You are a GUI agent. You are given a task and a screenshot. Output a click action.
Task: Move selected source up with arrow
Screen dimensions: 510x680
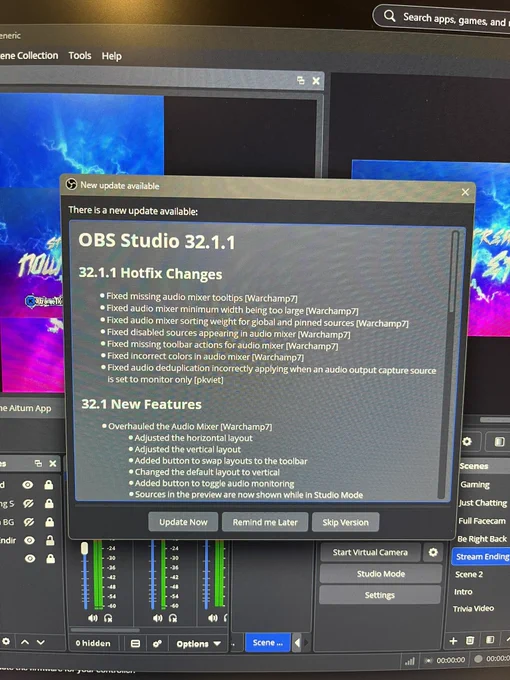[x=25, y=642]
